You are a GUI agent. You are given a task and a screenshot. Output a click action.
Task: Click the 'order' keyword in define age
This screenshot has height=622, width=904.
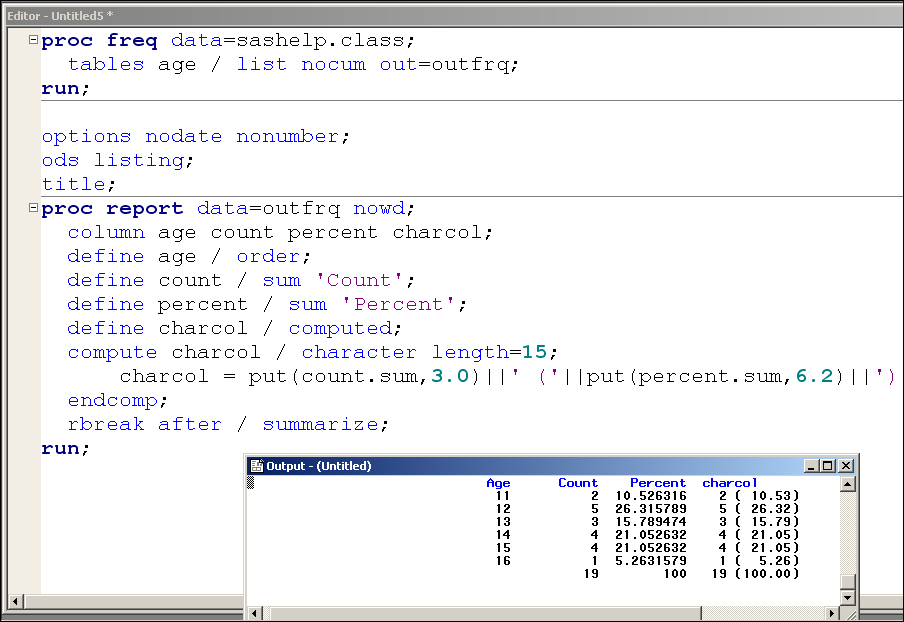(268, 257)
